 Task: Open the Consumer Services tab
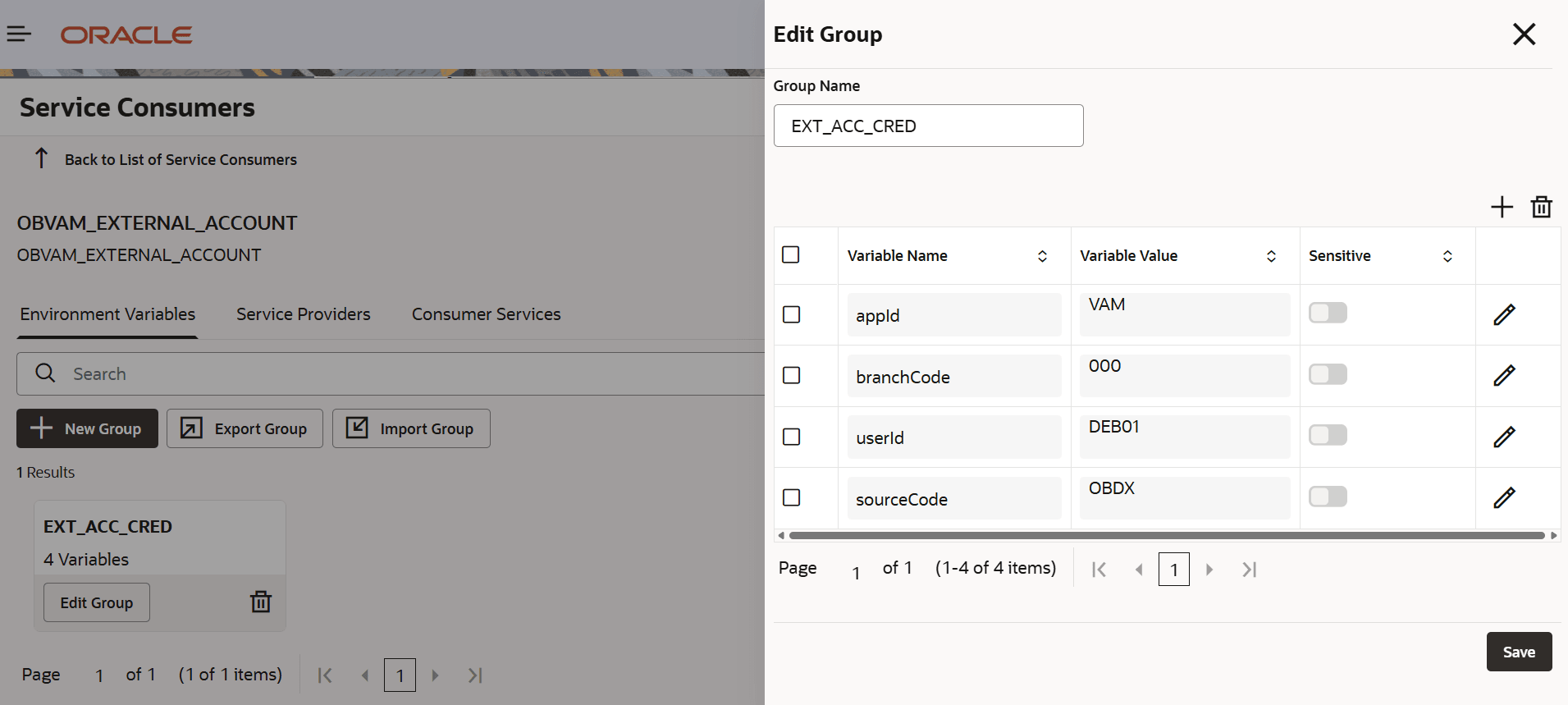(487, 314)
